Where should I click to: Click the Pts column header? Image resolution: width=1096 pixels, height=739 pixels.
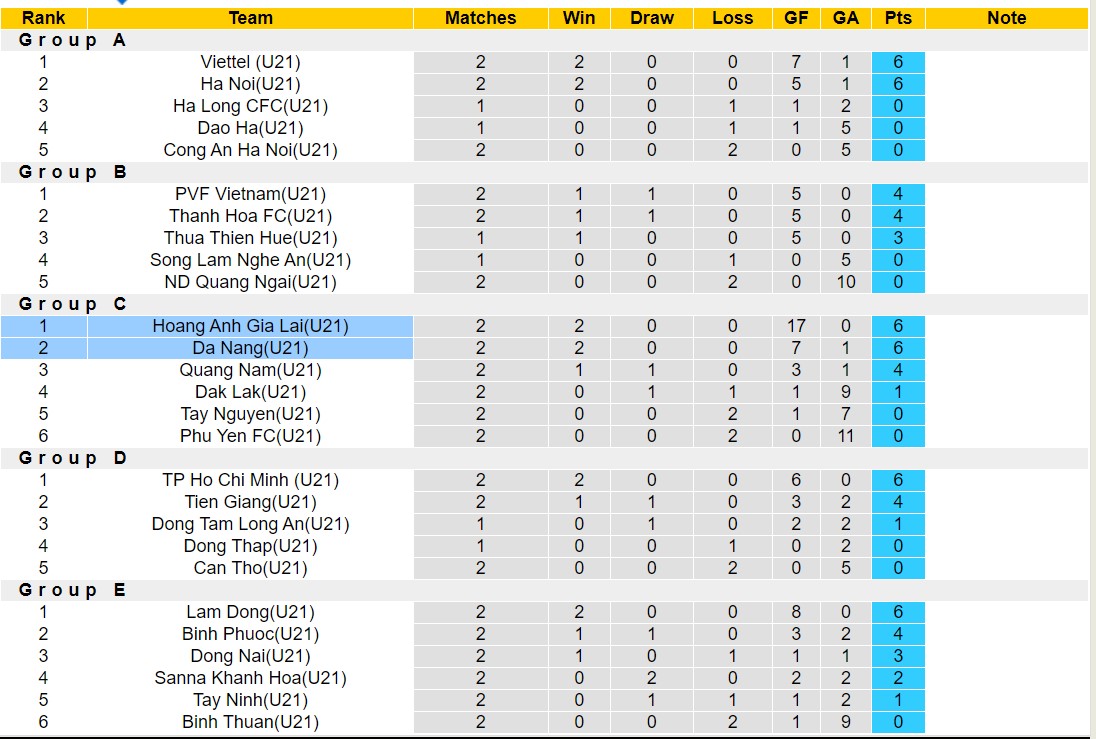coord(897,18)
